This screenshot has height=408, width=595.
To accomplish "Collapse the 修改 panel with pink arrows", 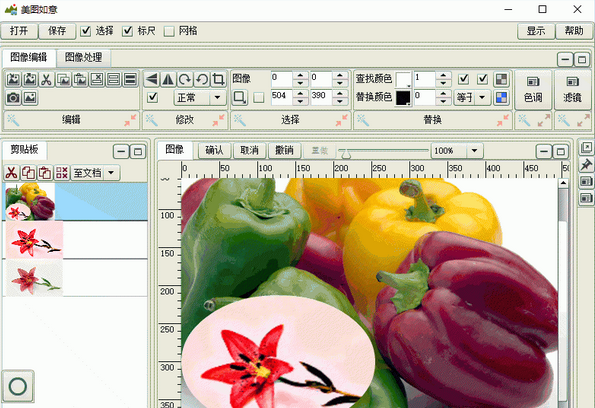I will click(219, 120).
